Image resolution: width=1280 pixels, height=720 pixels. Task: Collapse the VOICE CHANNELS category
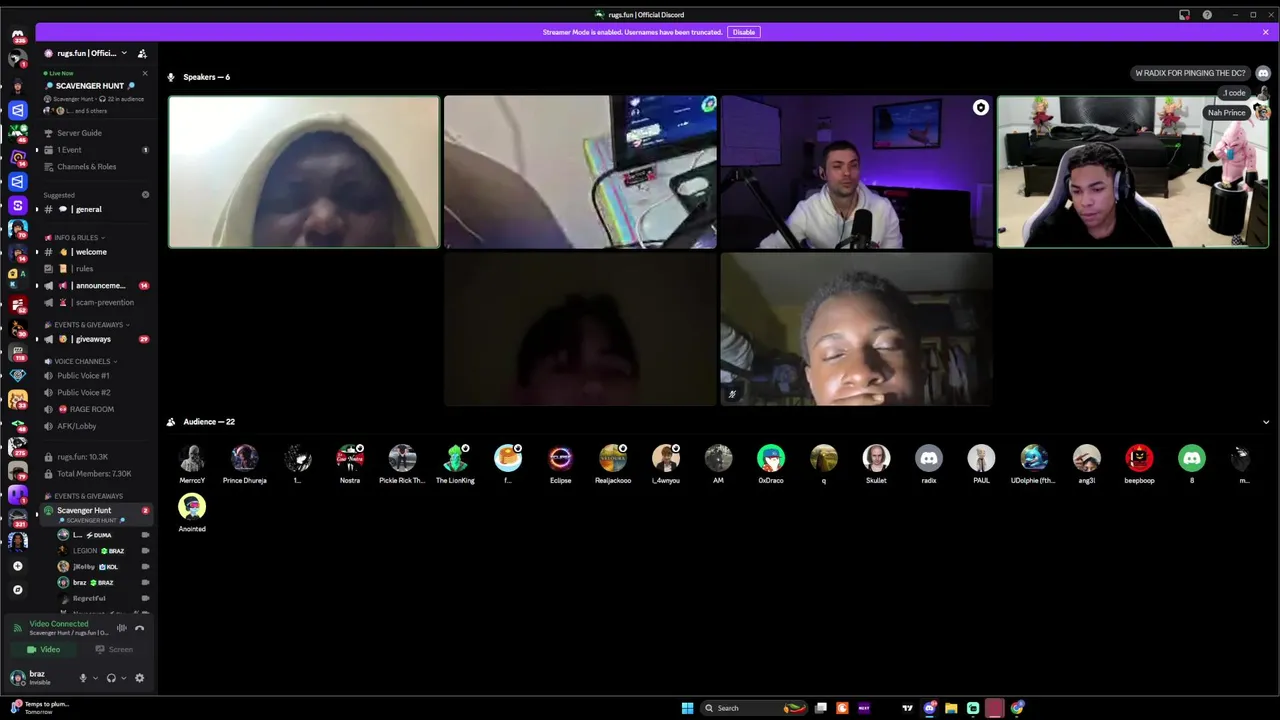[80, 361]
